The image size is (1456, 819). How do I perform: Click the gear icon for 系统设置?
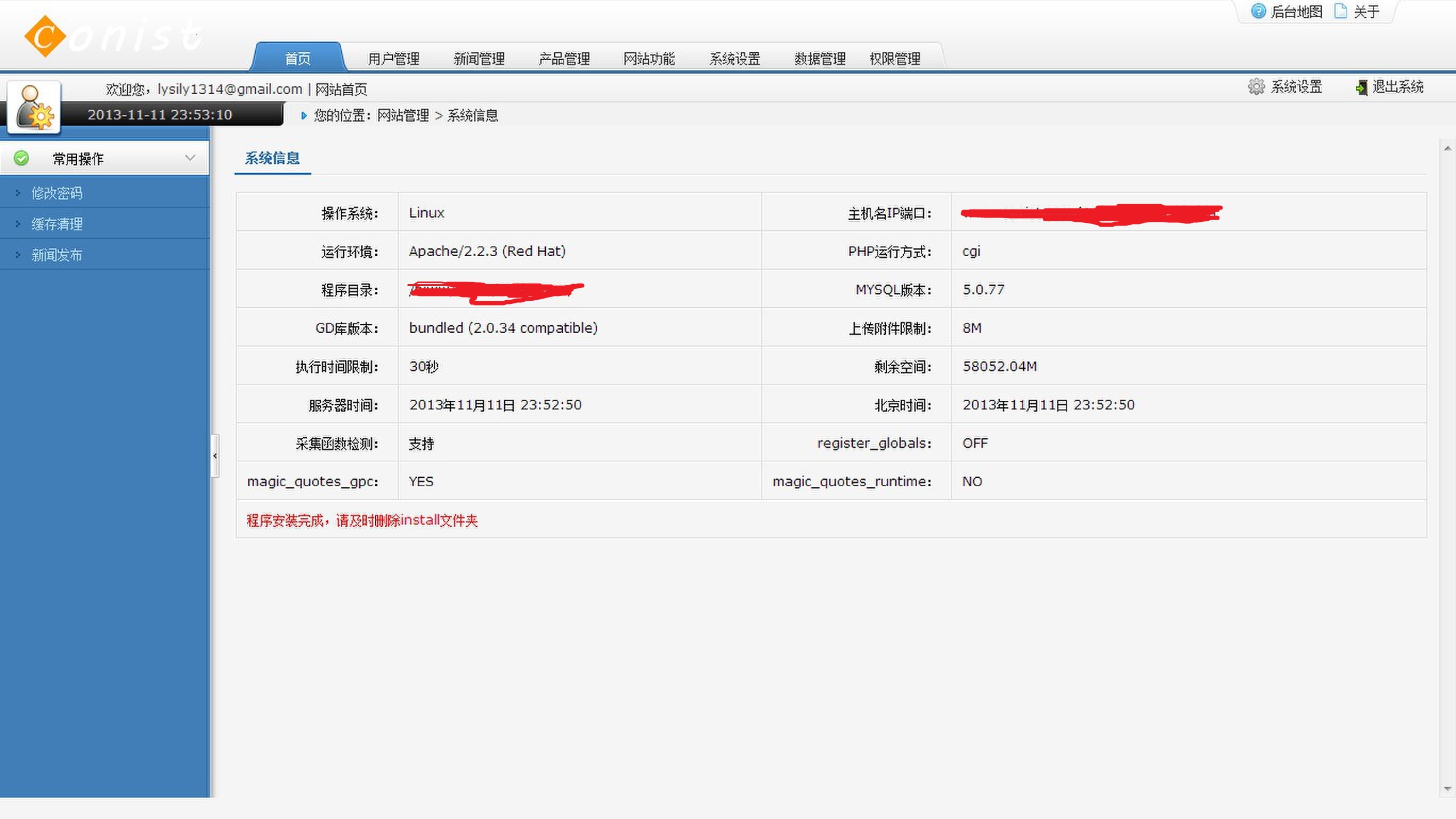(1256, 86)
